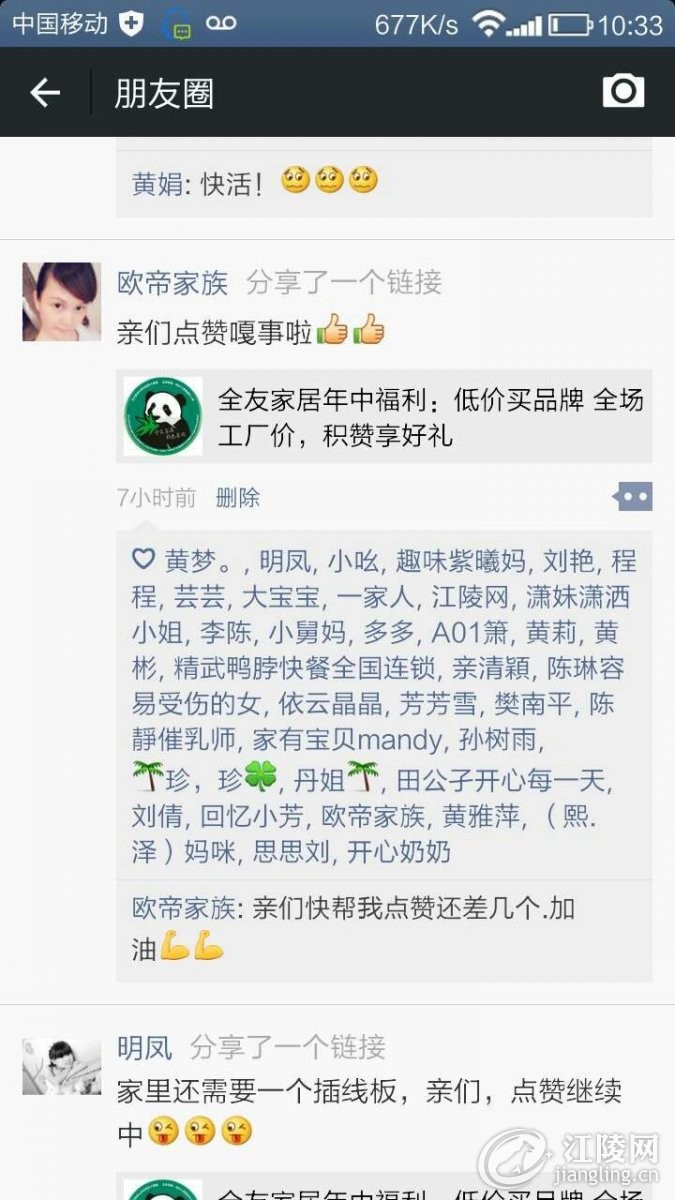
Task: Reply to 欧帝家族 comment 亲们快帮我点赞
Action: point(384,928)
